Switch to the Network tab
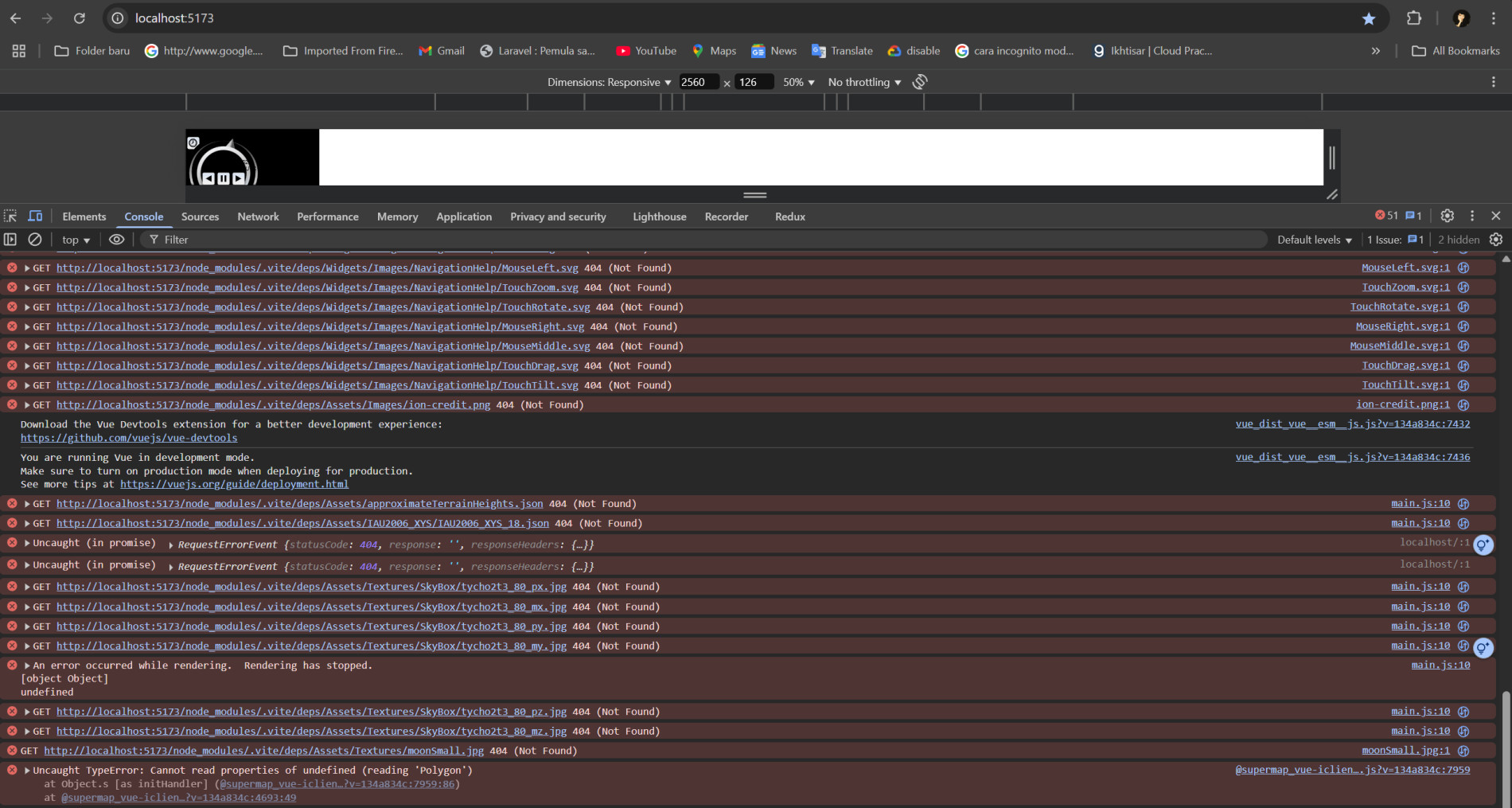Image resolution: width=1512 pixels, height=808 pixels. 258,217
